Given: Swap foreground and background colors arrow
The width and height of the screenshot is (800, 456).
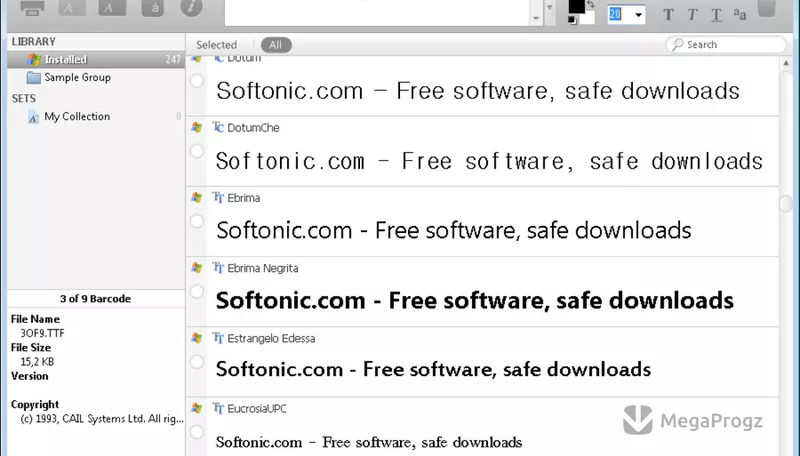Looking at the screenshot, I should click(590, 4).
